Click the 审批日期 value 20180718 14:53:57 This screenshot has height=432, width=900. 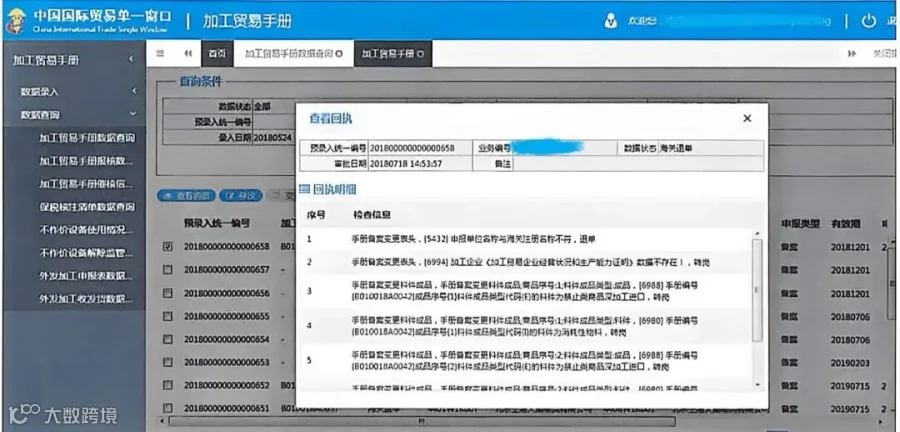pos(405,164)
